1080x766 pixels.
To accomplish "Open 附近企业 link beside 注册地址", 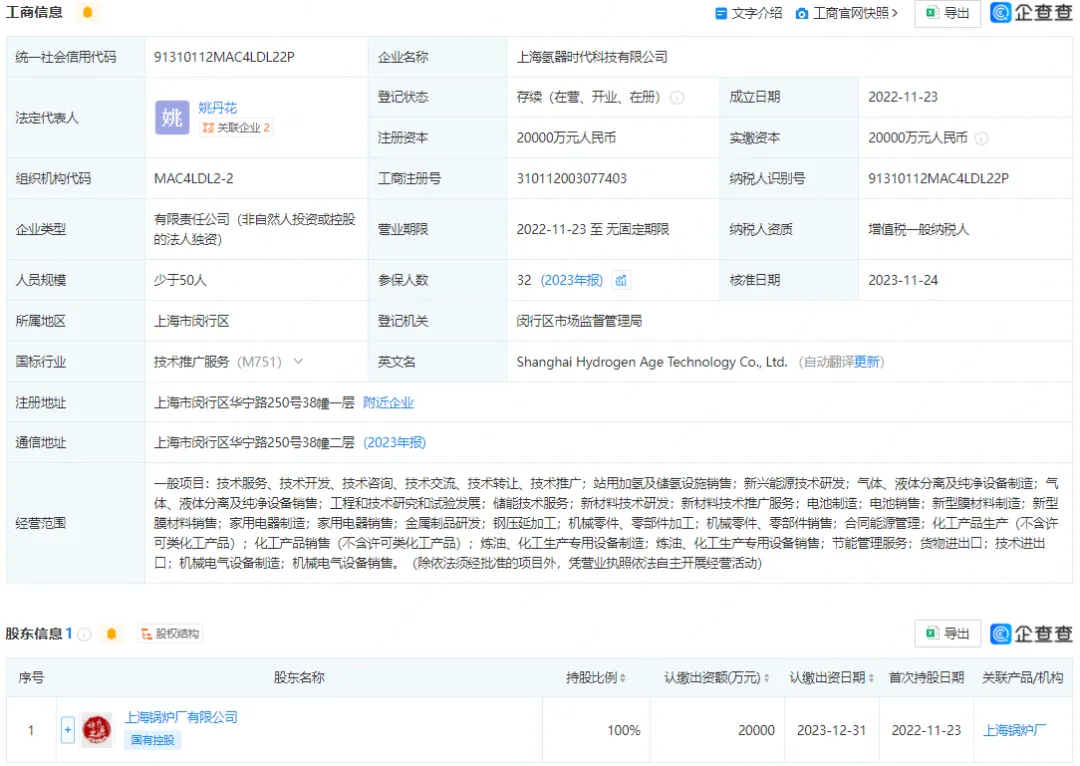I will pyautogui.click(x=388, y=402).
